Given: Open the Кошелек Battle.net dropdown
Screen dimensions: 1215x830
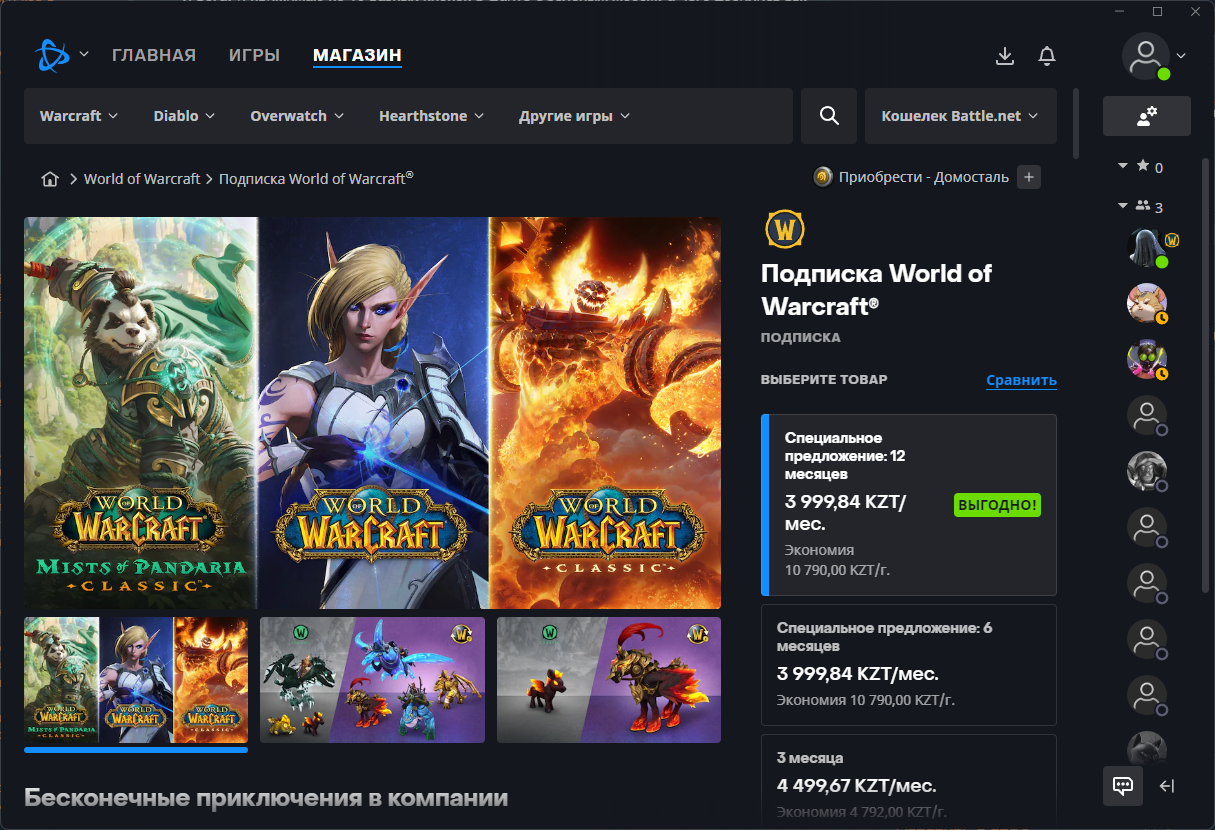Looking at the screenshot, I should click(960, 116).
